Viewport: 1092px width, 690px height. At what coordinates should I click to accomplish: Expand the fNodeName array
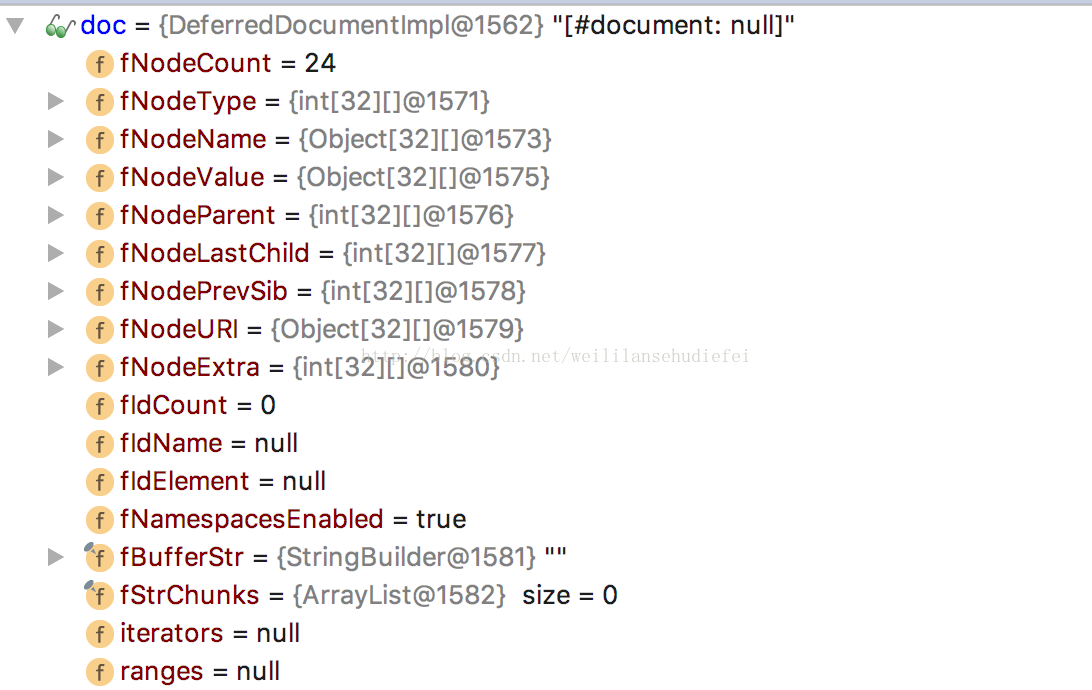click(56, 139)
